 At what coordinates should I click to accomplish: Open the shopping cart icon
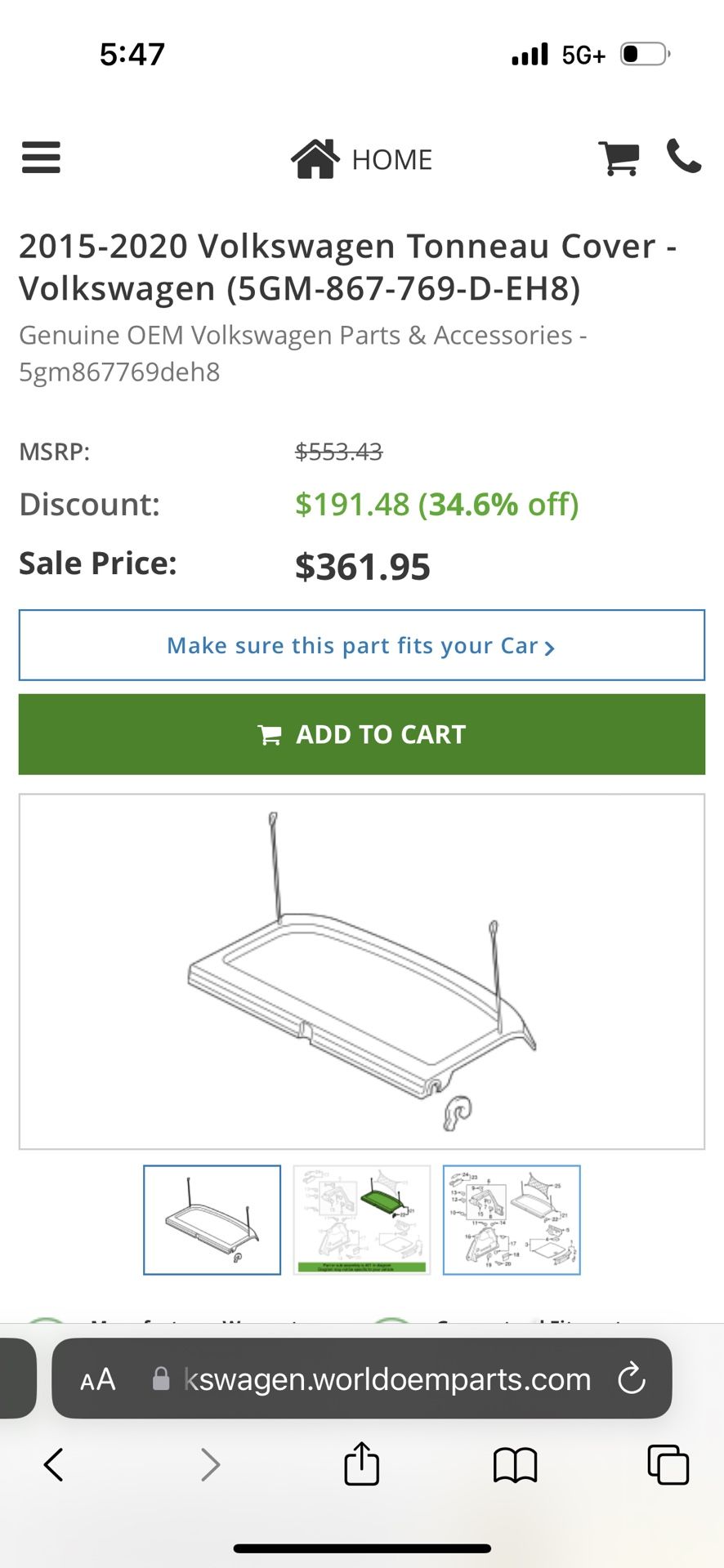point(619,158)
